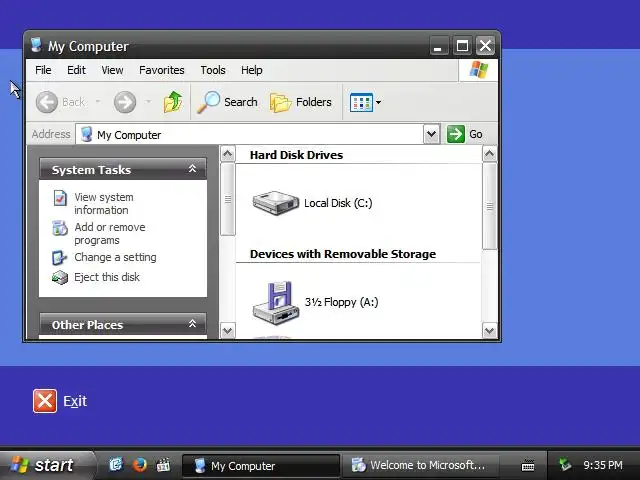Click Eject this disk link
This screenshot has width=640, height=480.
point(107,277)
